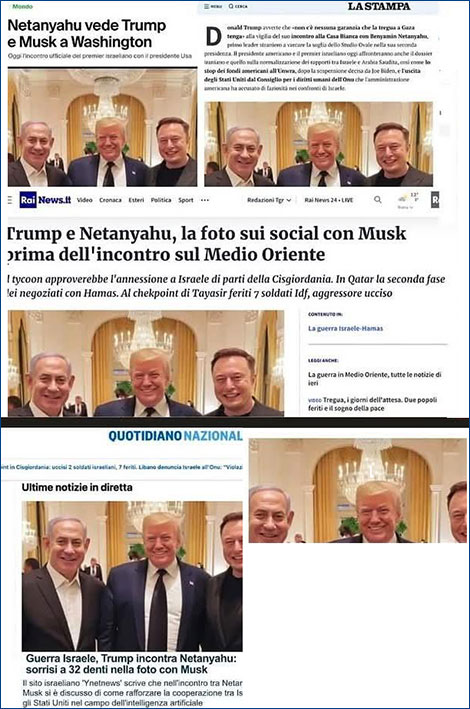
Task: Open the Guerra Israele, Trump incontra Netanyahu headline
Action: 131,664
